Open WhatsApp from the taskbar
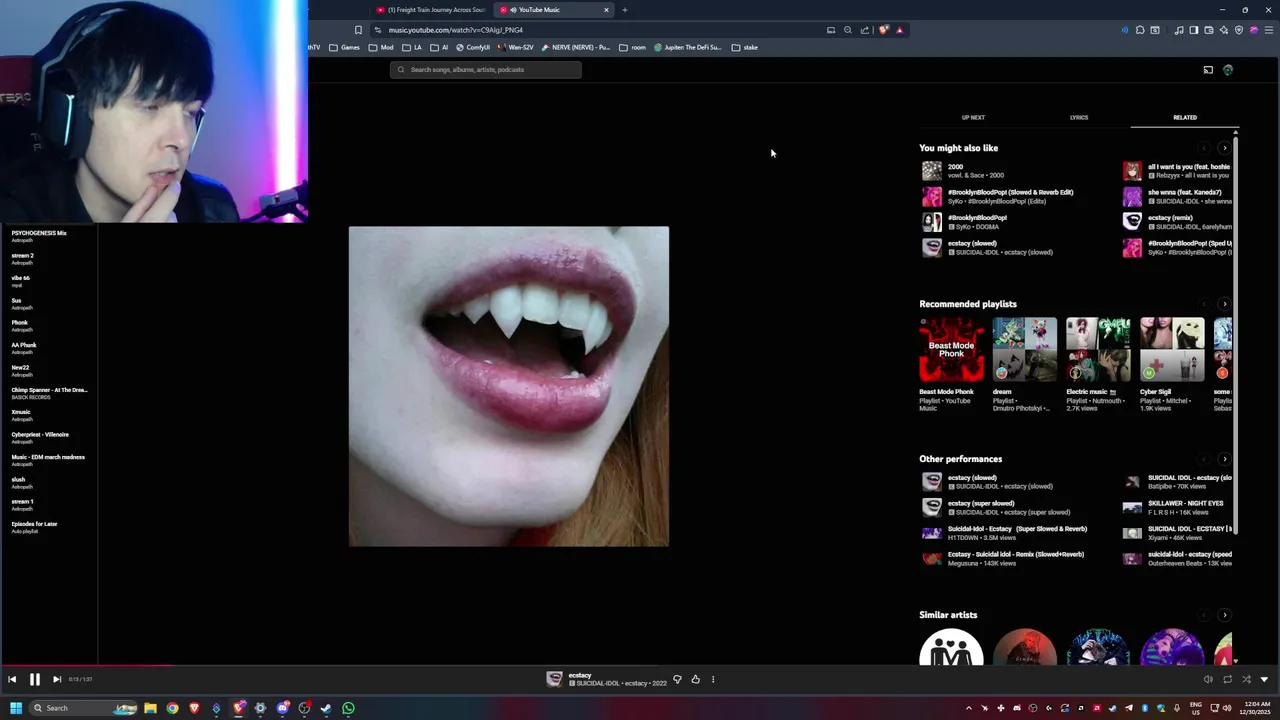This screenshot has width=1280, height=720. click(x=348, y=708)
